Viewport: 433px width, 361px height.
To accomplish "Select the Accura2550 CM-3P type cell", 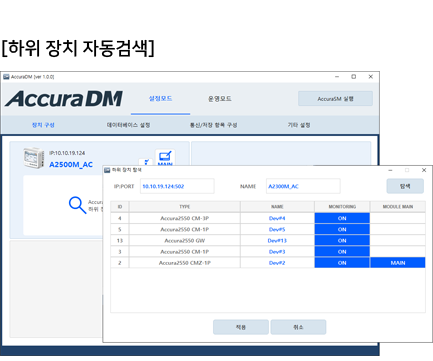I will [185, 218].
